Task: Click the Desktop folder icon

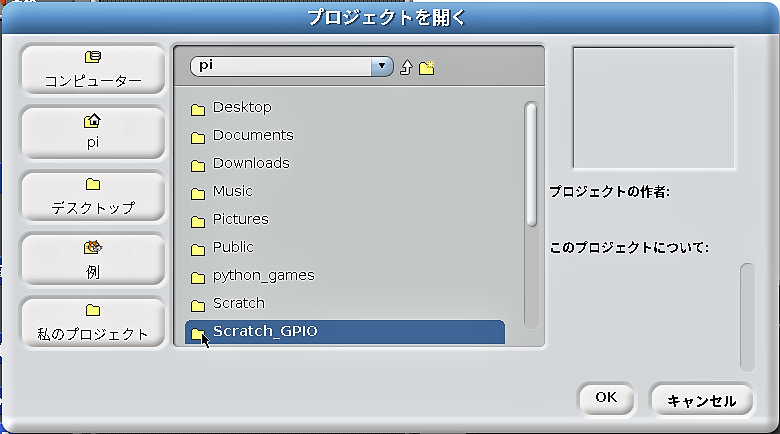Action: coord(198,109)
